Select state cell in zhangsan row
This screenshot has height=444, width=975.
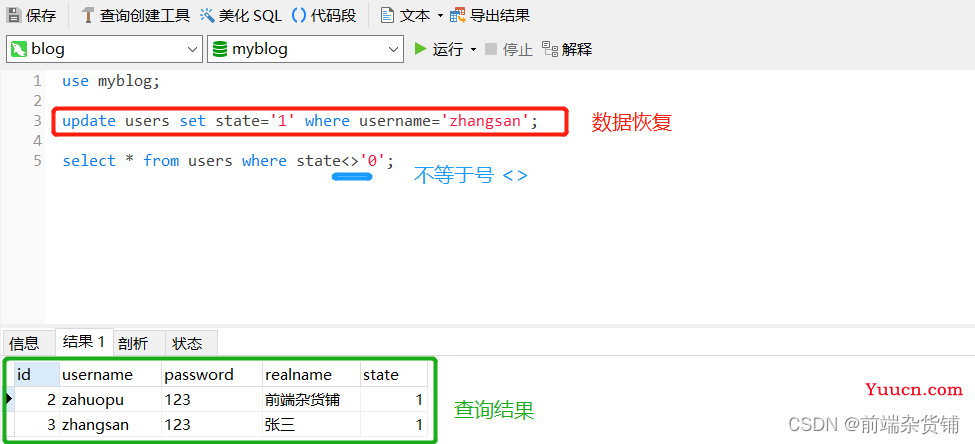pos(394,425)
